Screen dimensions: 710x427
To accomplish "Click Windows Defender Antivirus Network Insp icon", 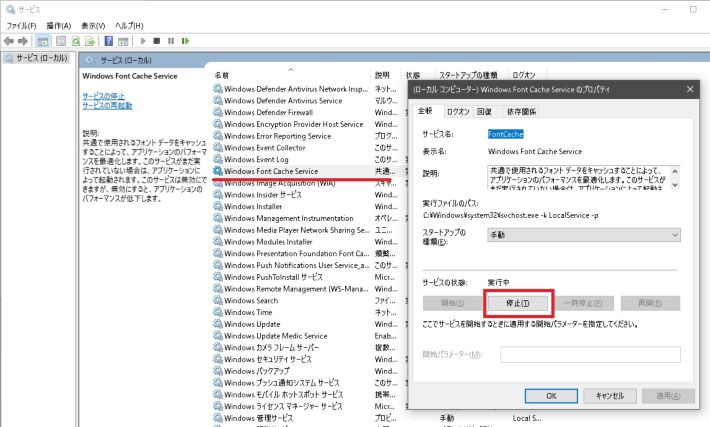I will tap(218, 89).
